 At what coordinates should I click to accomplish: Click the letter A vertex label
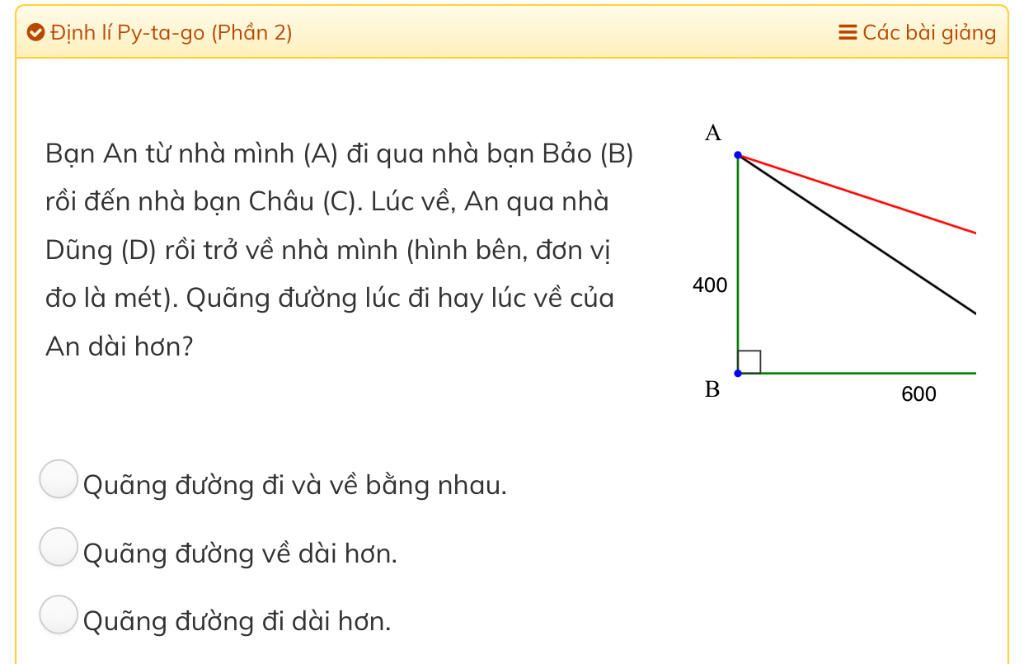pos(713,133)
